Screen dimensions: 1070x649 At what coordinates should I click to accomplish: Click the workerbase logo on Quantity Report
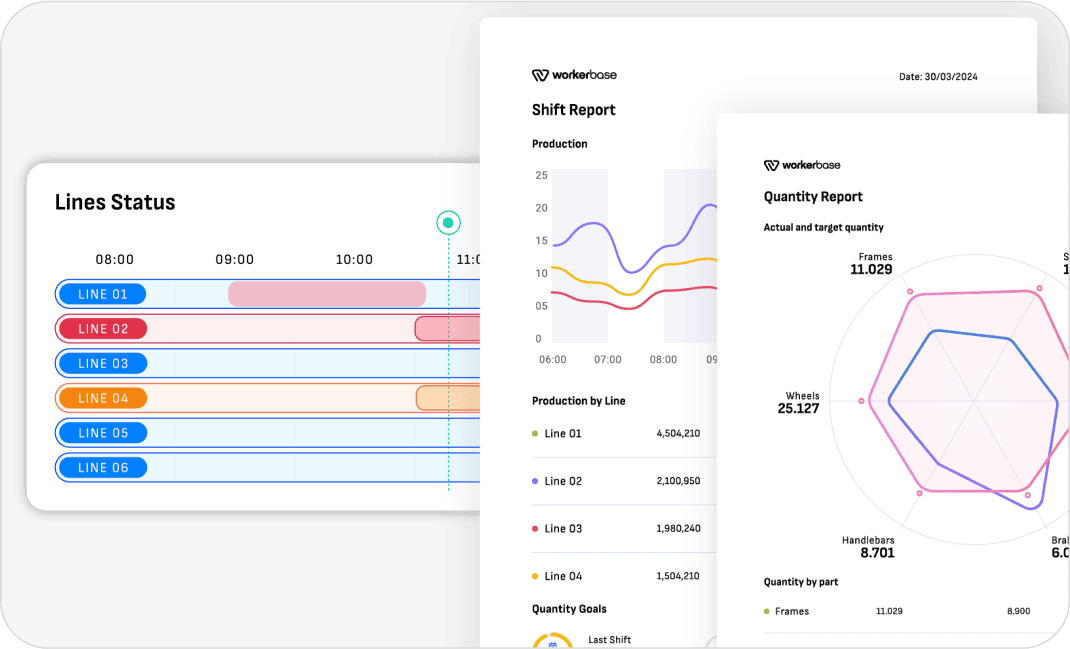point(802,165)
